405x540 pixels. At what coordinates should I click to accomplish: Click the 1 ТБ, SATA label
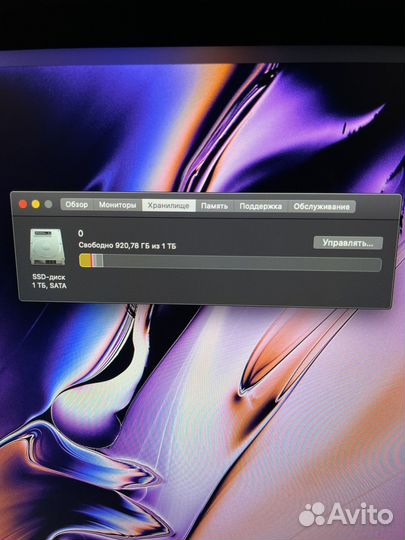tap(49, 285)
